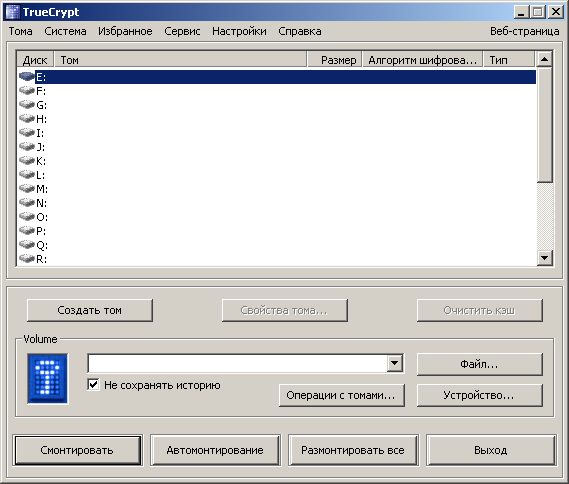
Task: Select the O: drive icon
Action: tap(26, 217)
